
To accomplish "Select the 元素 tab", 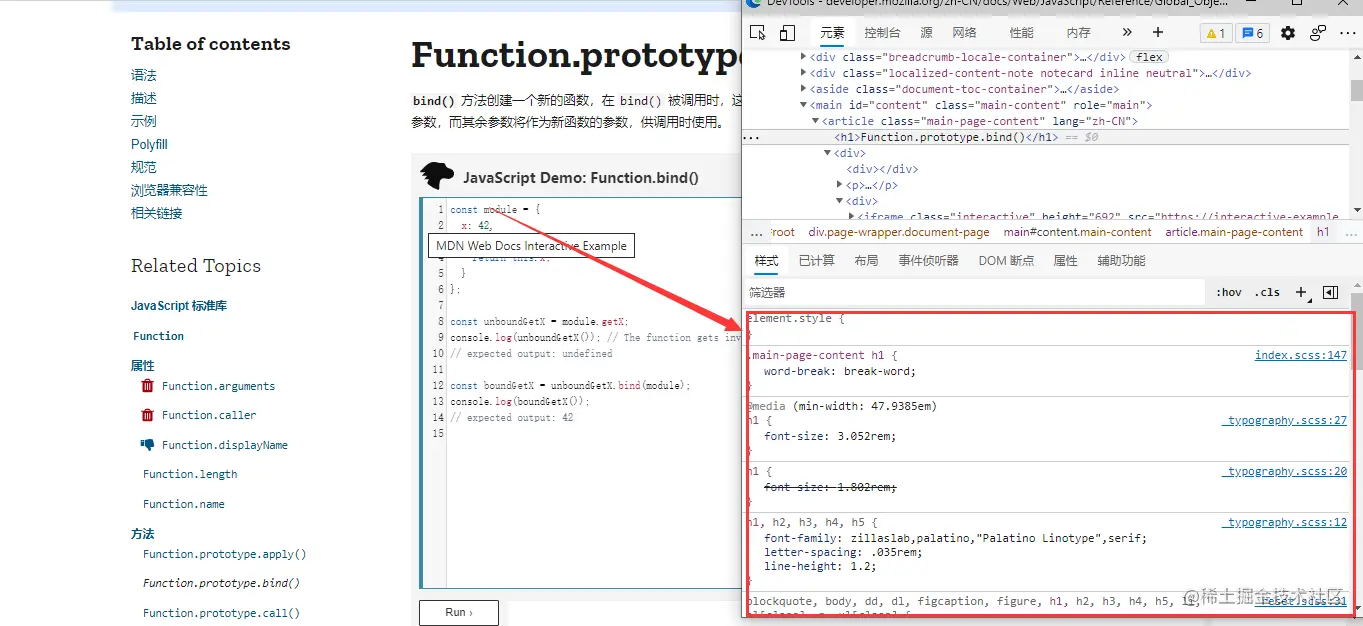I will [832, 33].
